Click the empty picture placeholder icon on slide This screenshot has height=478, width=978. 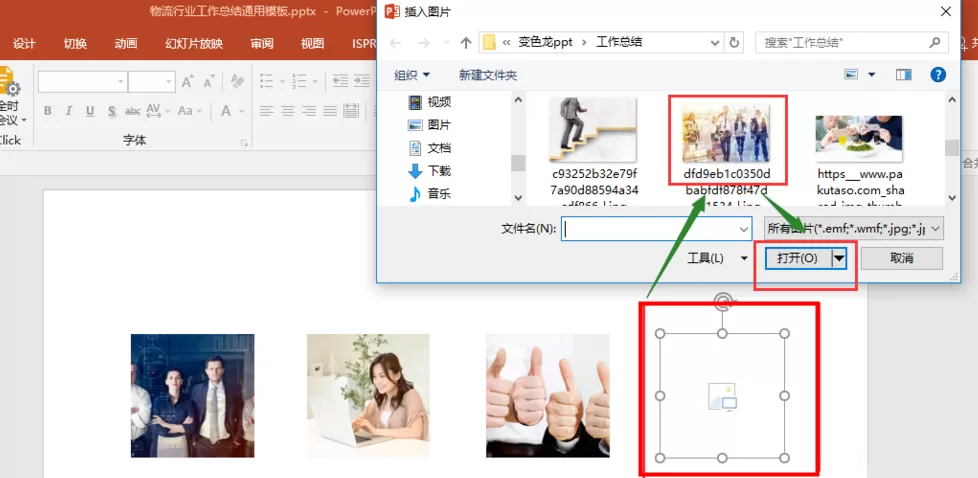722,397
